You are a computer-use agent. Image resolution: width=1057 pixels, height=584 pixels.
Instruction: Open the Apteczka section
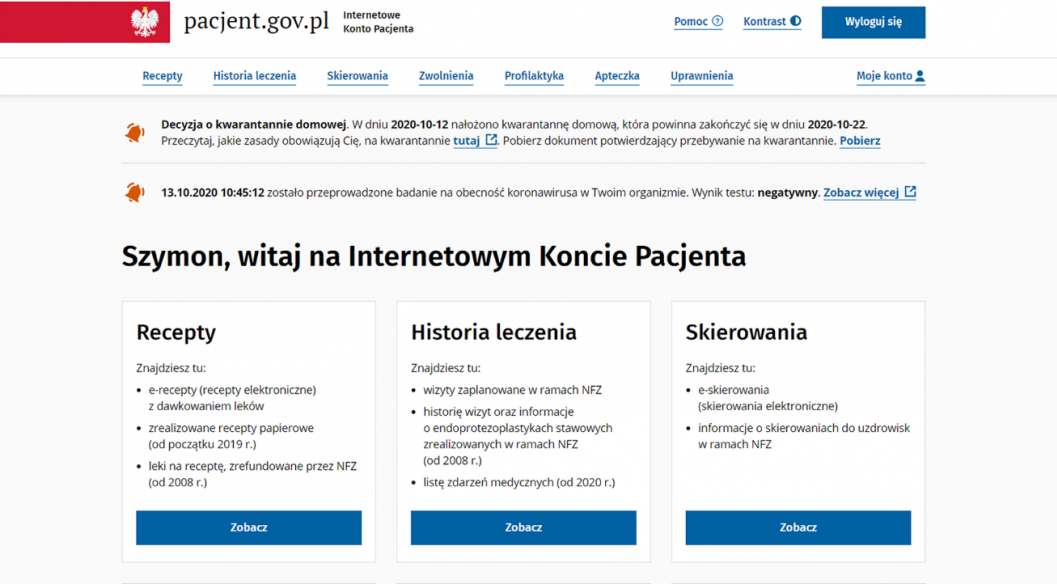pos(617,76)
